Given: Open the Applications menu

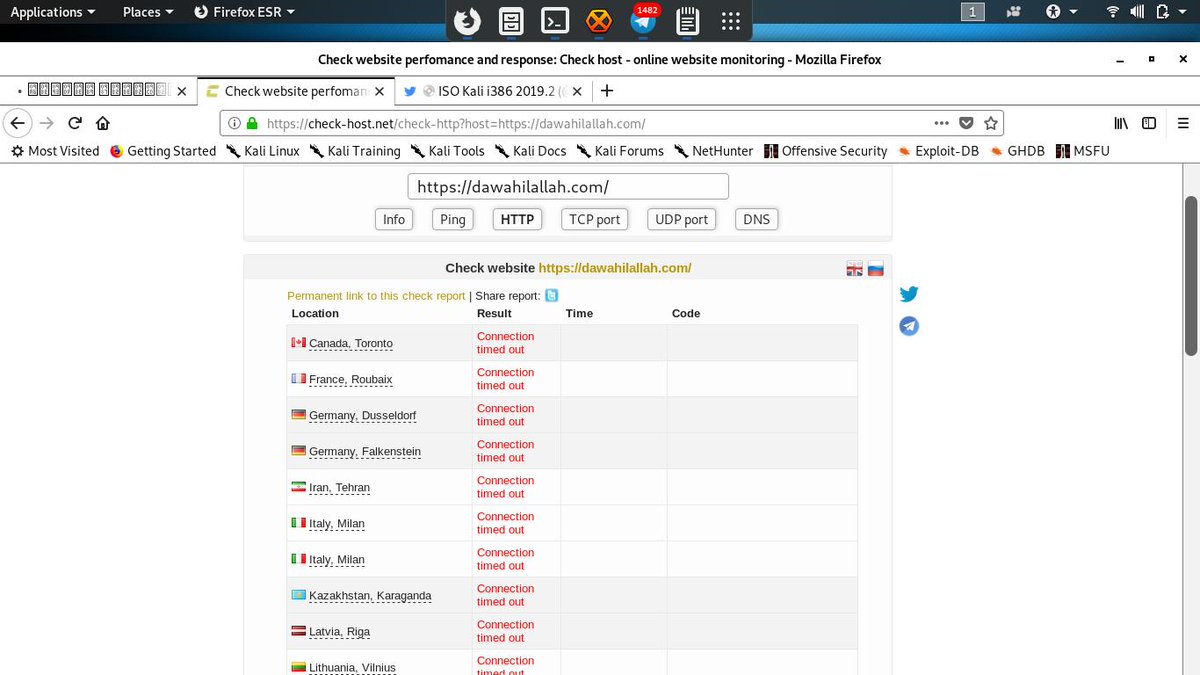Looking at the screenshot, I should tap(53, 12).
